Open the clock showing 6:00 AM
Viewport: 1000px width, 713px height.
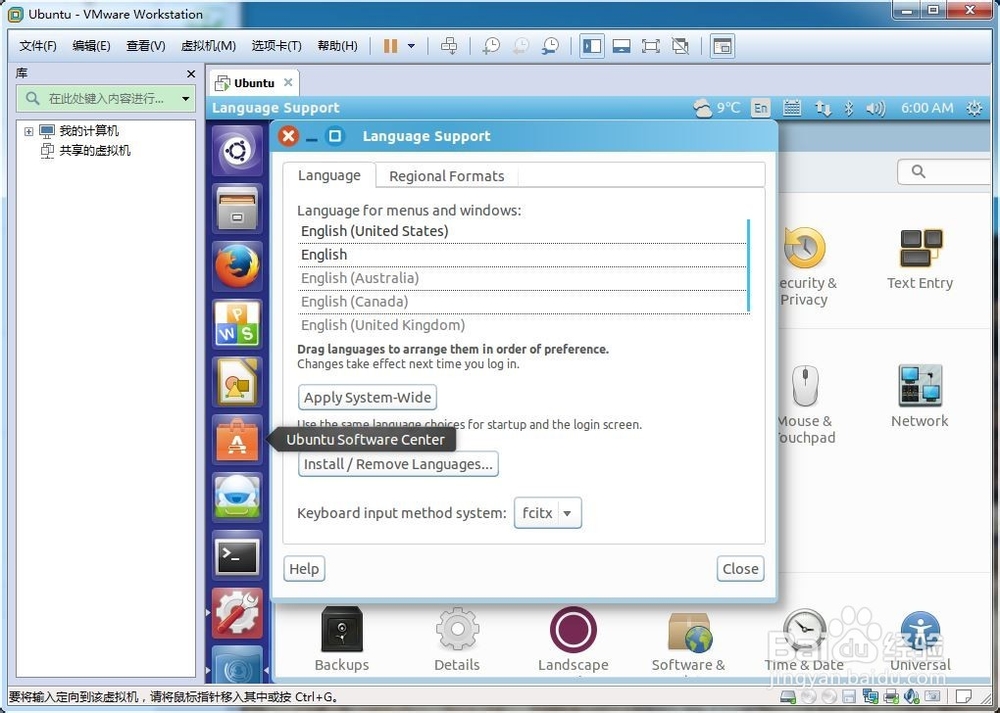[x=927, y=108]
